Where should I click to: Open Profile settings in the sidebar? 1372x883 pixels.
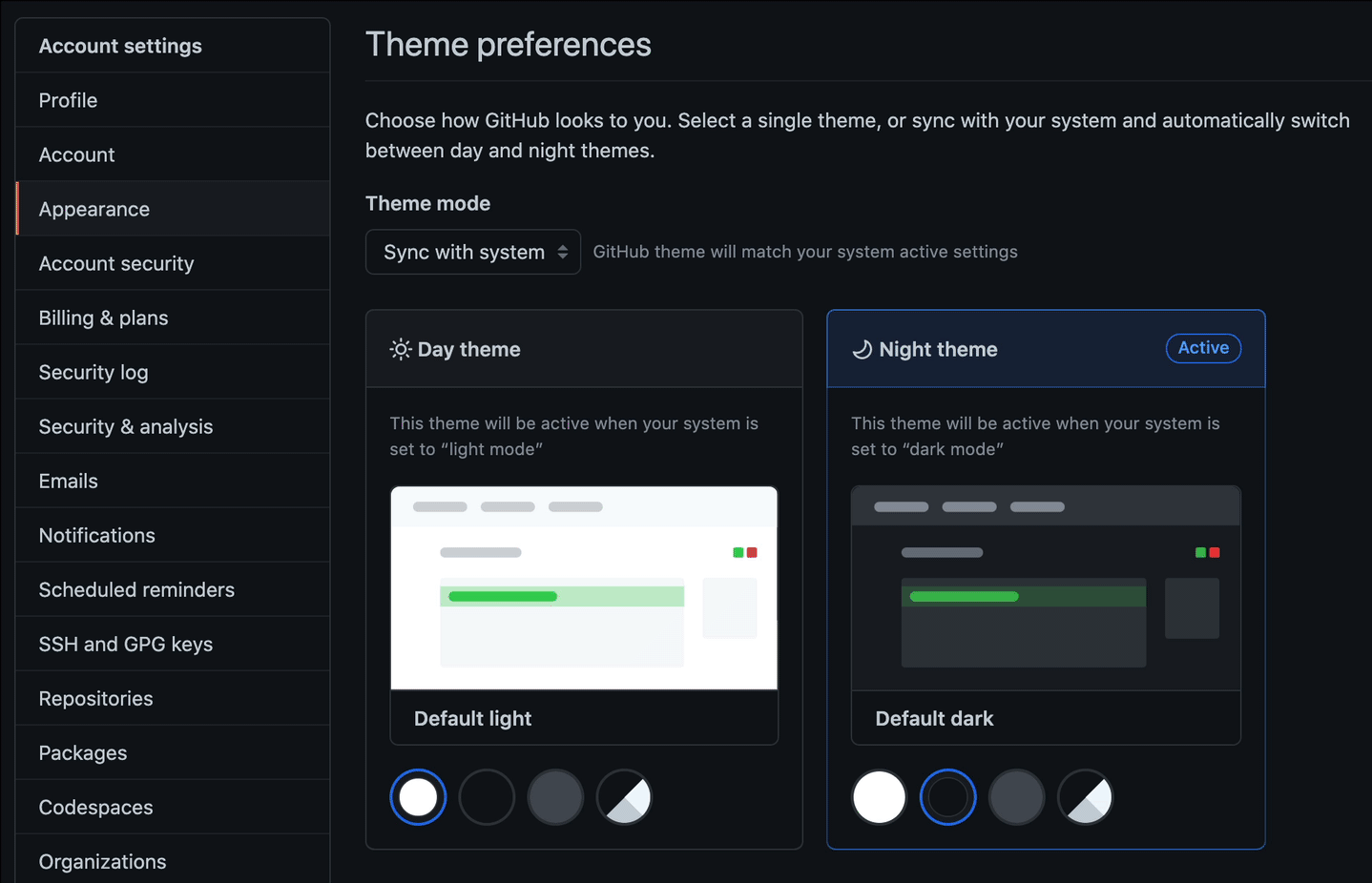point(68,99)
